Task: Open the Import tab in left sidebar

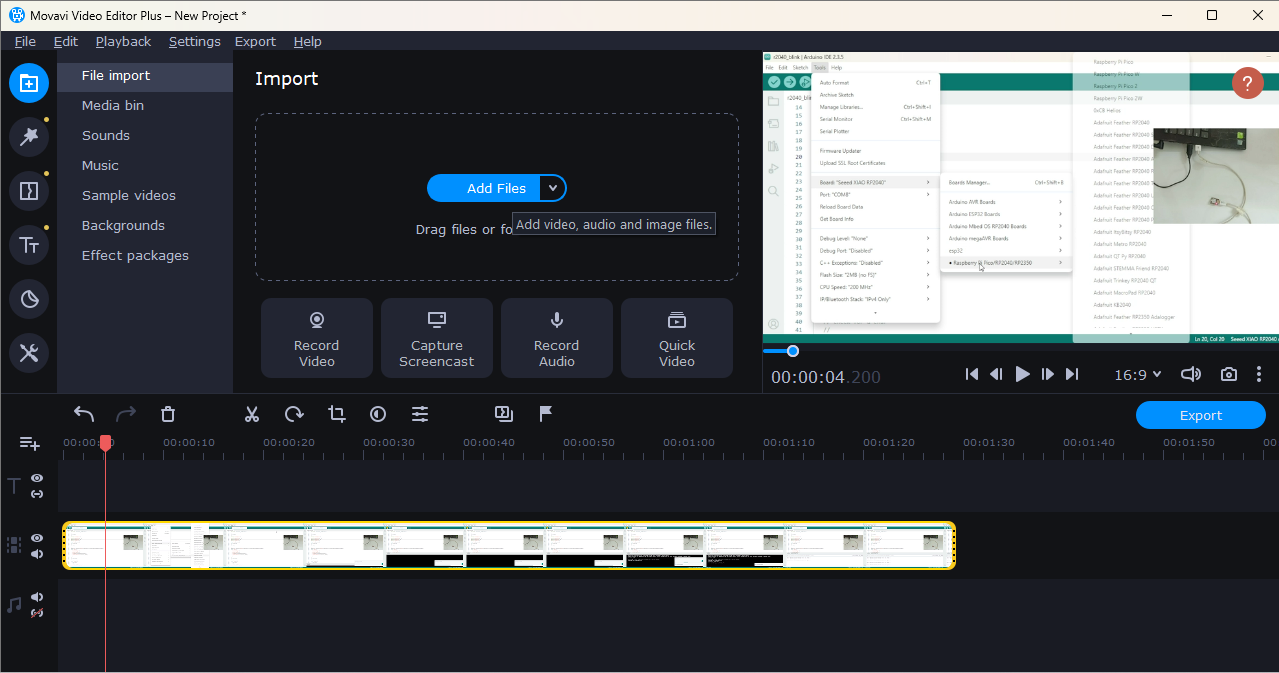Action: 29,83
